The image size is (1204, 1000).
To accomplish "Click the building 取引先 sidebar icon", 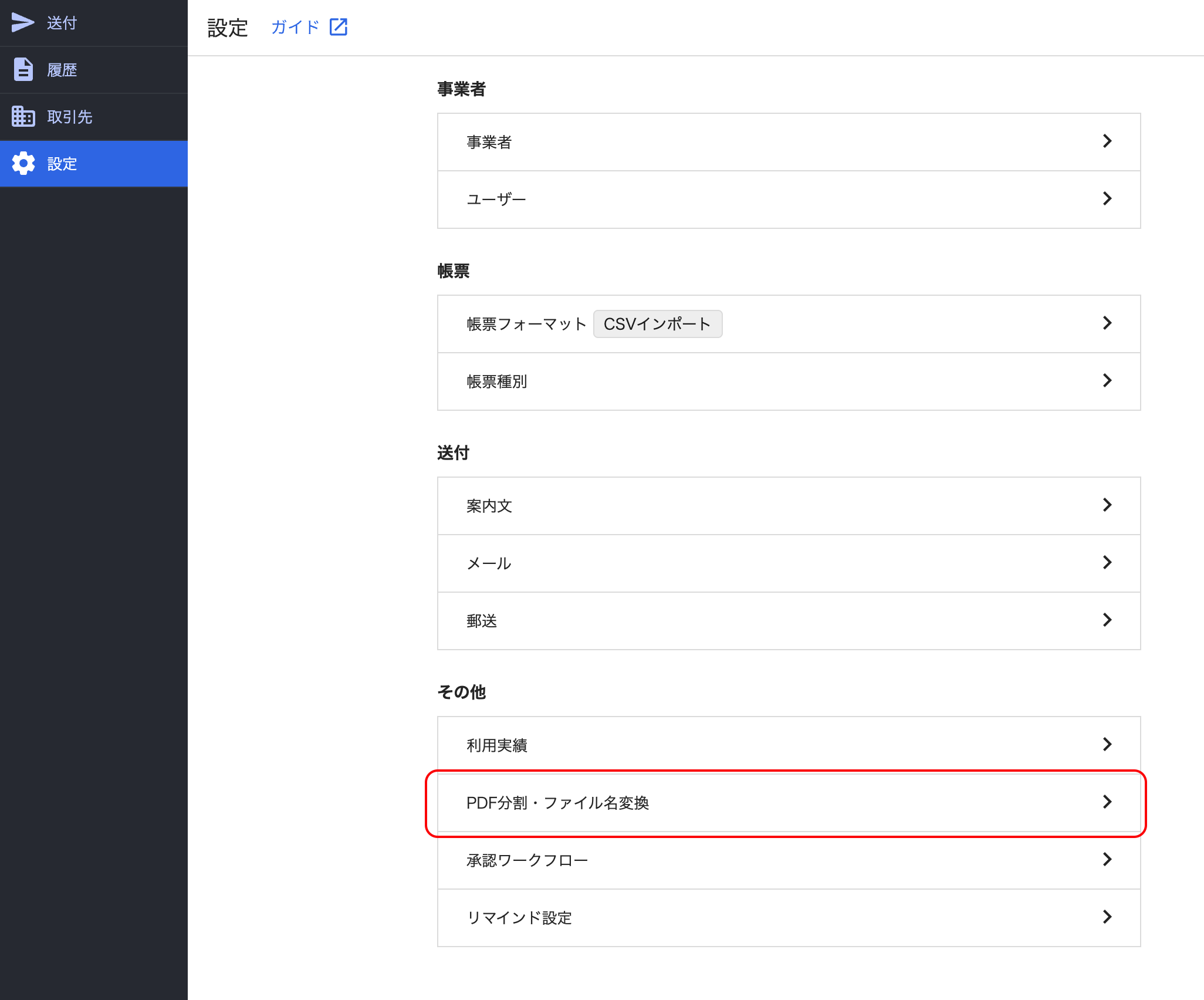I will 23,116.
